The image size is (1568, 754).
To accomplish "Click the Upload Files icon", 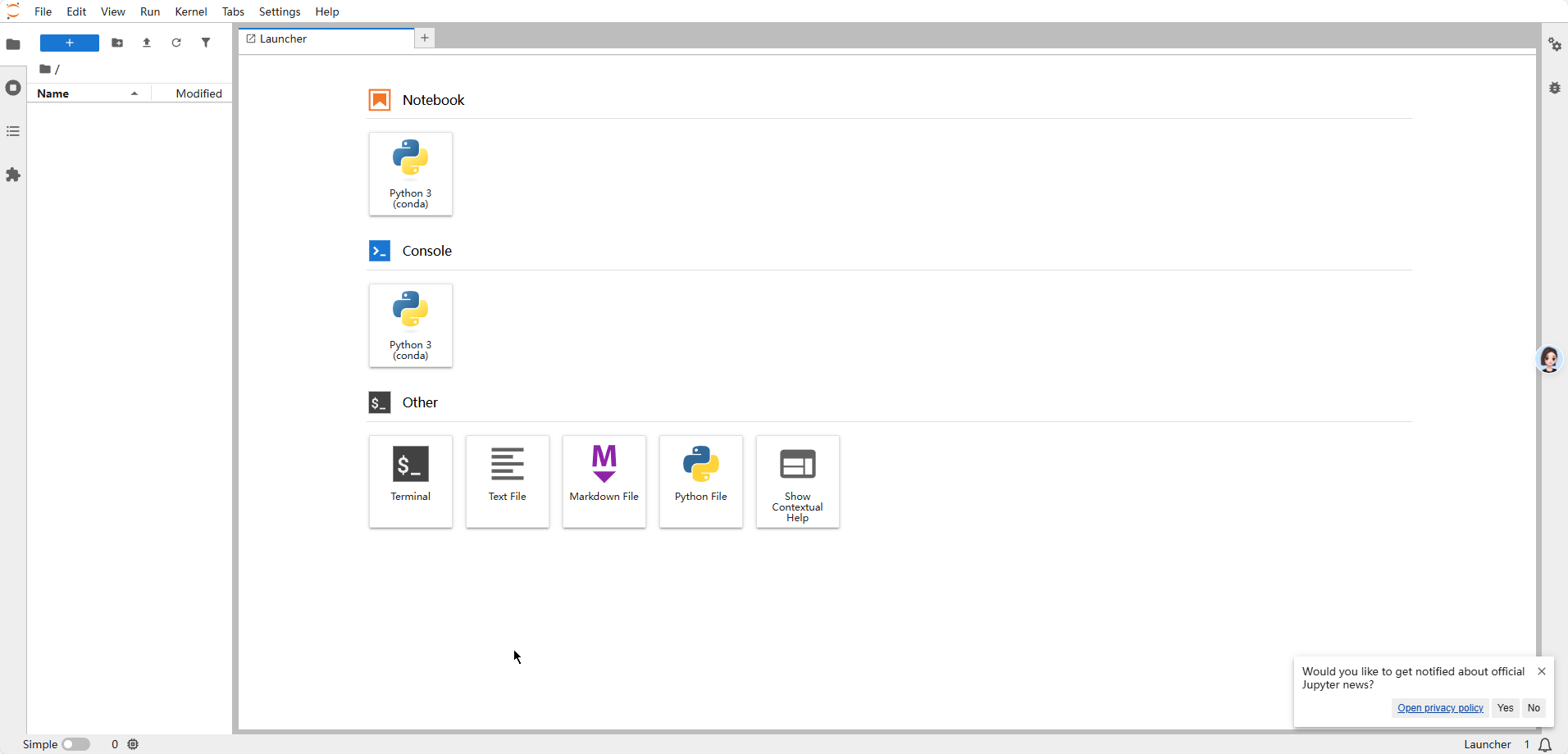I will tap(147, 43).
